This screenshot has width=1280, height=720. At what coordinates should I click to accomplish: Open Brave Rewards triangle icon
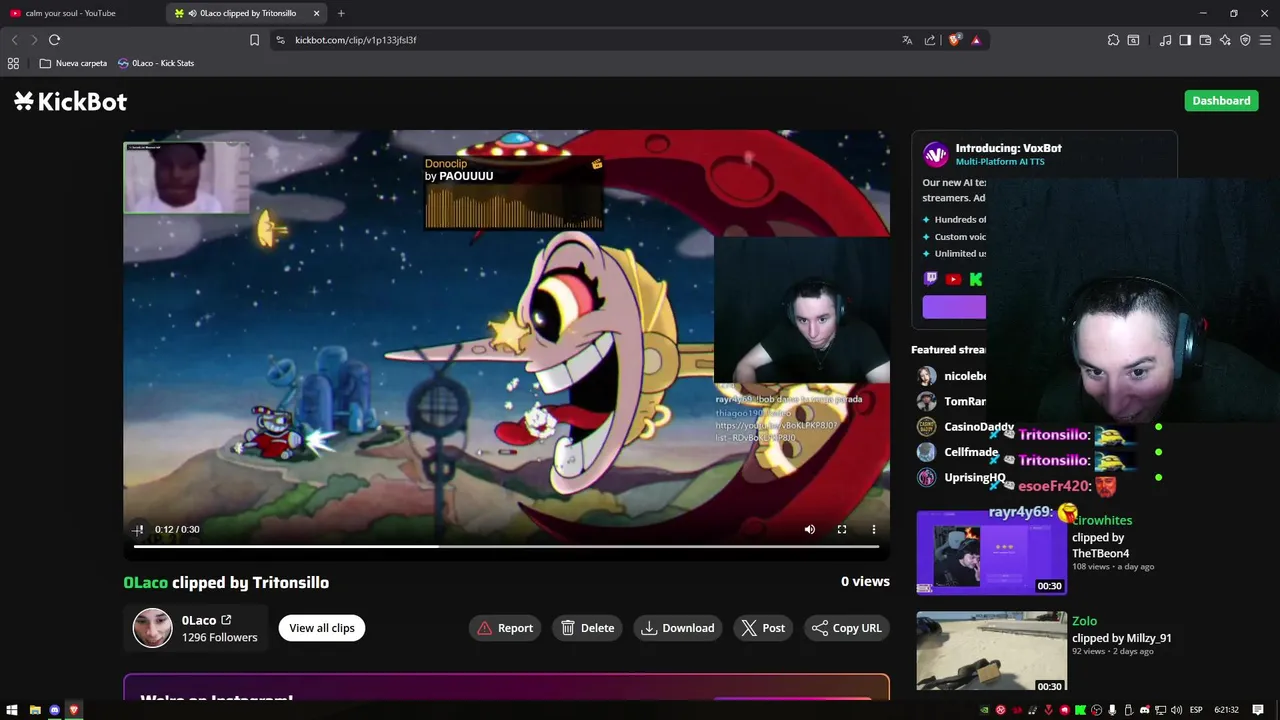coord(976,40)
